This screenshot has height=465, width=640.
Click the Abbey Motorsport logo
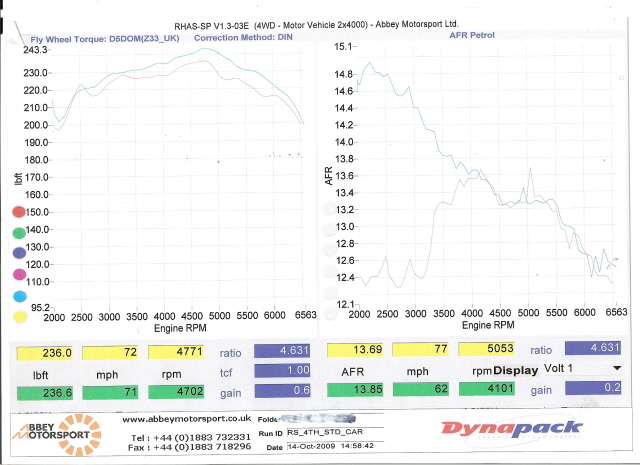click(x=57, y=434)
